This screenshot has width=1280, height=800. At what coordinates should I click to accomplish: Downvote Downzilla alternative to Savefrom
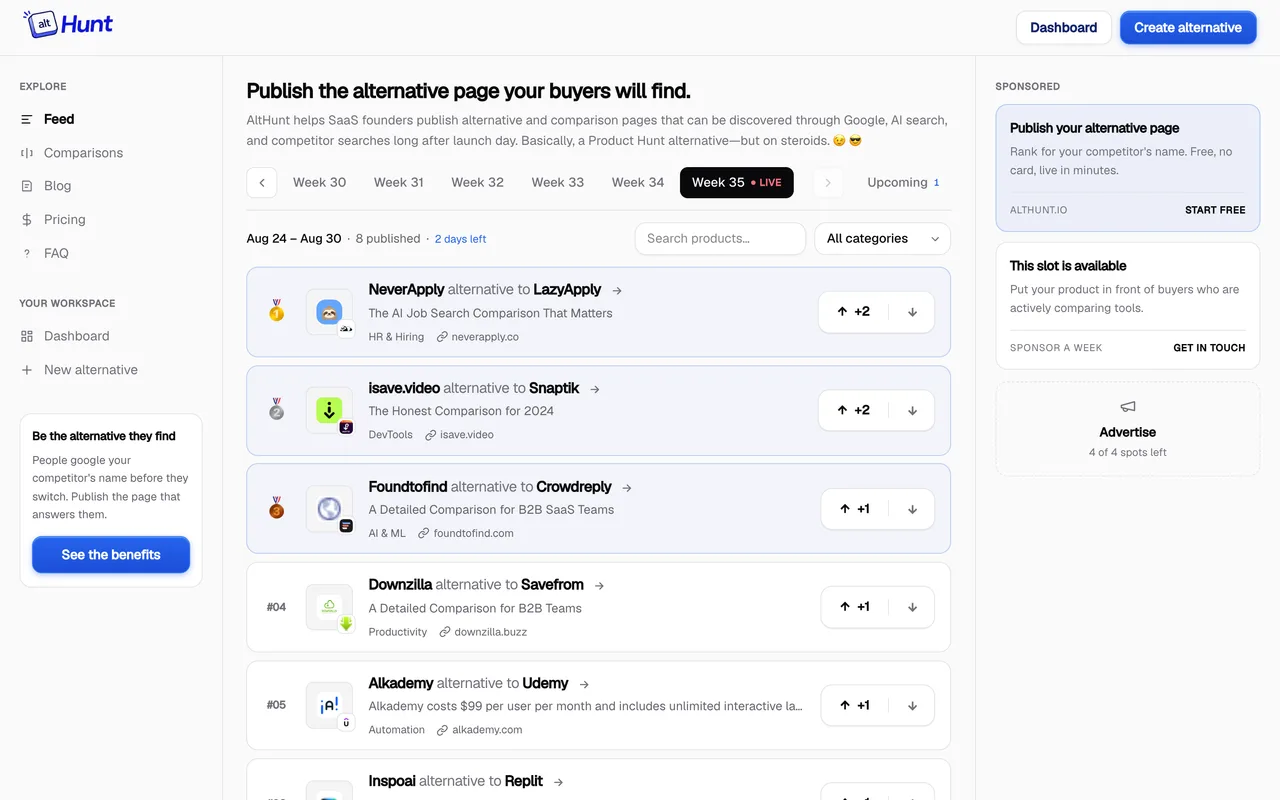(x=912, y=607)
